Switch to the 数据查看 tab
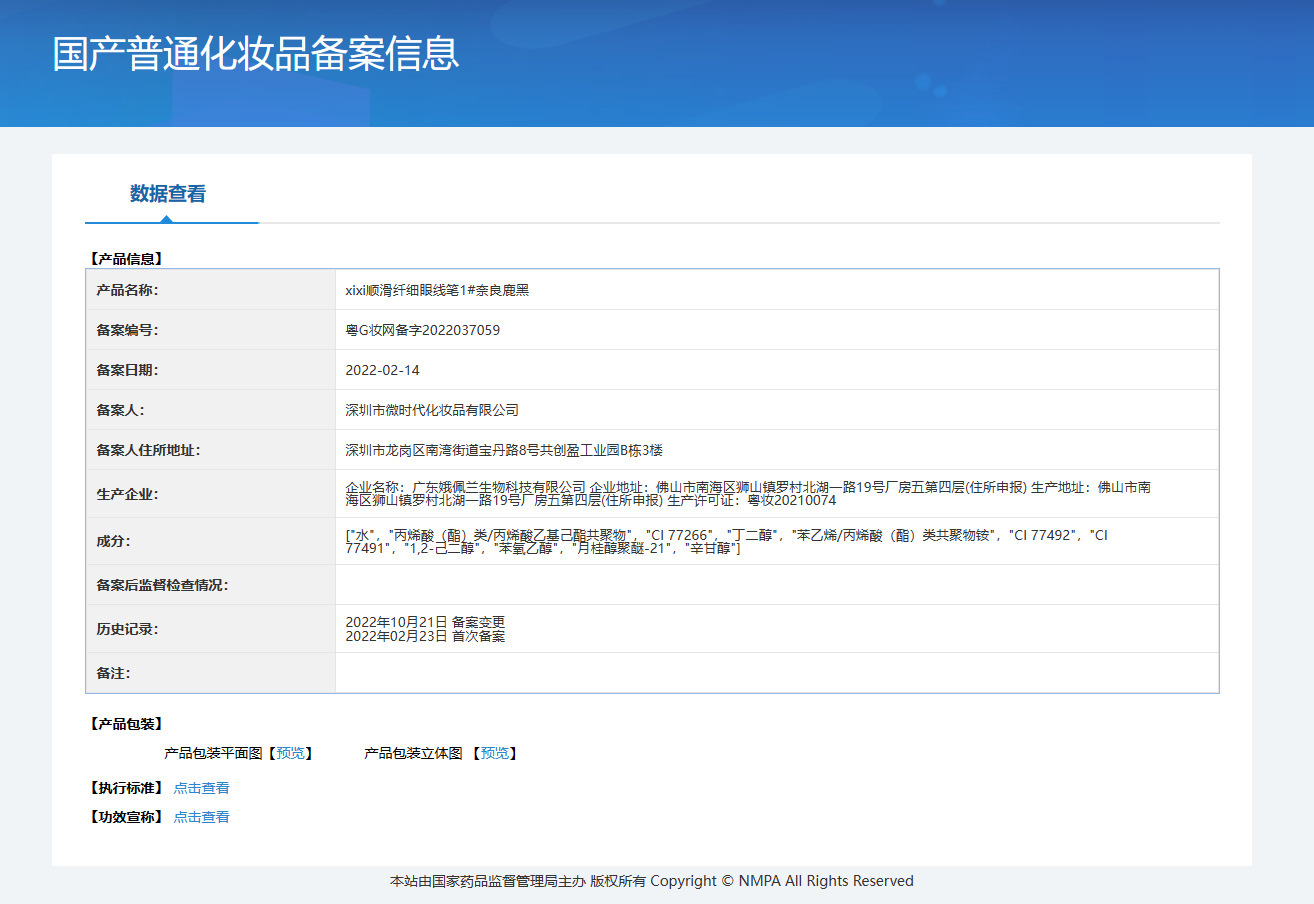Screen dimensions: 1314x904 click(167, 194)
